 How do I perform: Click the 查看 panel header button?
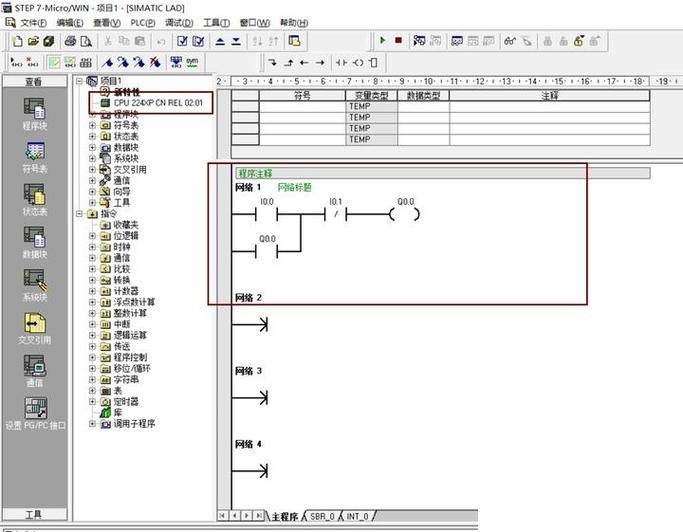[34, 81]
